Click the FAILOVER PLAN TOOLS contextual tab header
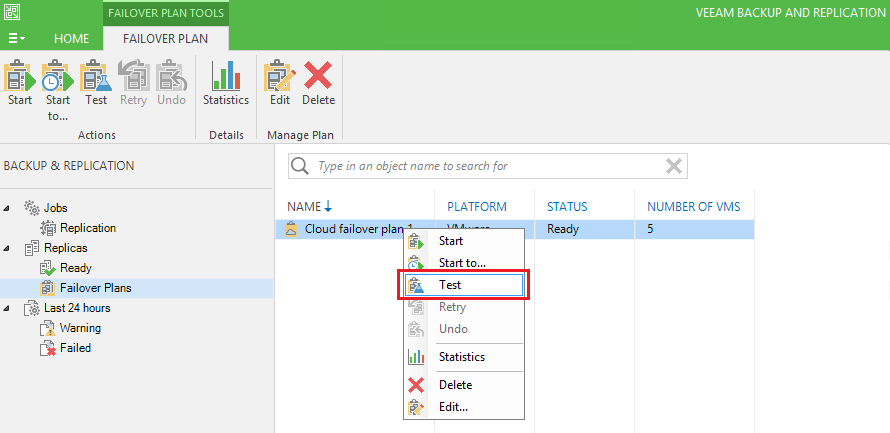890x433 pixels. pyautogui.click(x=166, y=12)
